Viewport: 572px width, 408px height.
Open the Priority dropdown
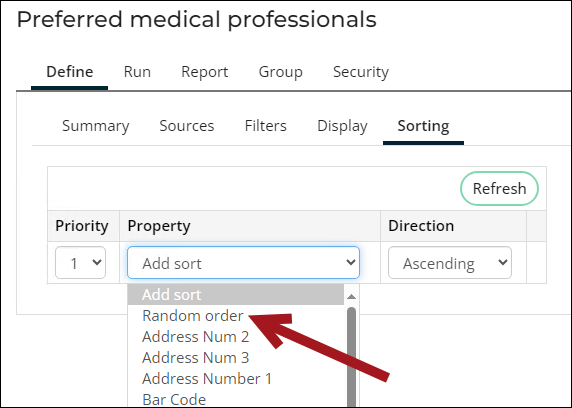coord(81,263)
